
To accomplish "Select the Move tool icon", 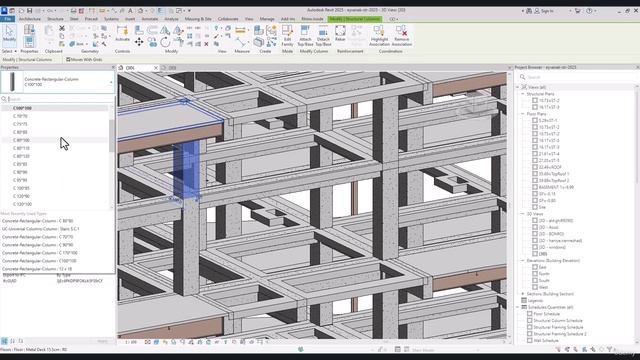I will point(139,42).
